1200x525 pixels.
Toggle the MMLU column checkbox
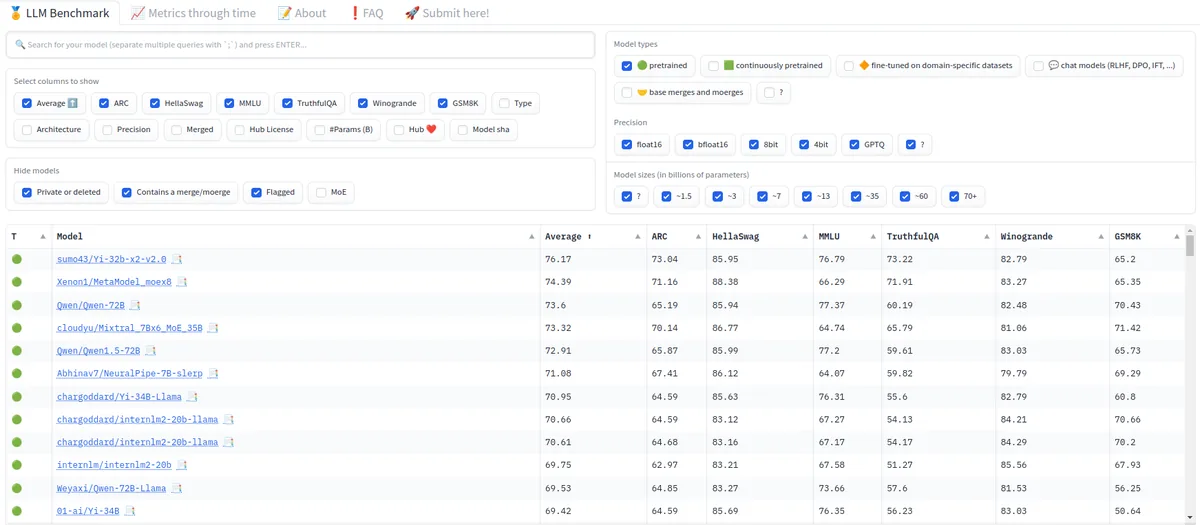(x=229, y=103)
